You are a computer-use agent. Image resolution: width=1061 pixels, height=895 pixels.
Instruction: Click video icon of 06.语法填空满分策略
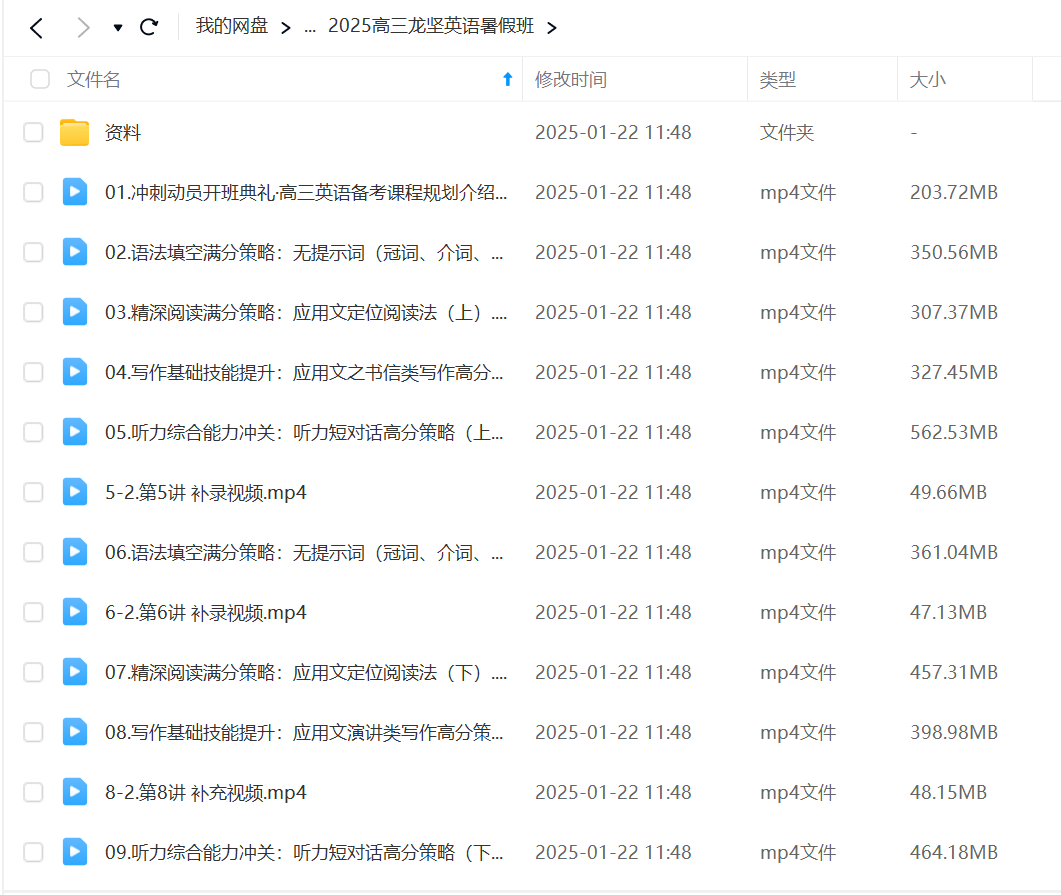(x=74, y=552)
